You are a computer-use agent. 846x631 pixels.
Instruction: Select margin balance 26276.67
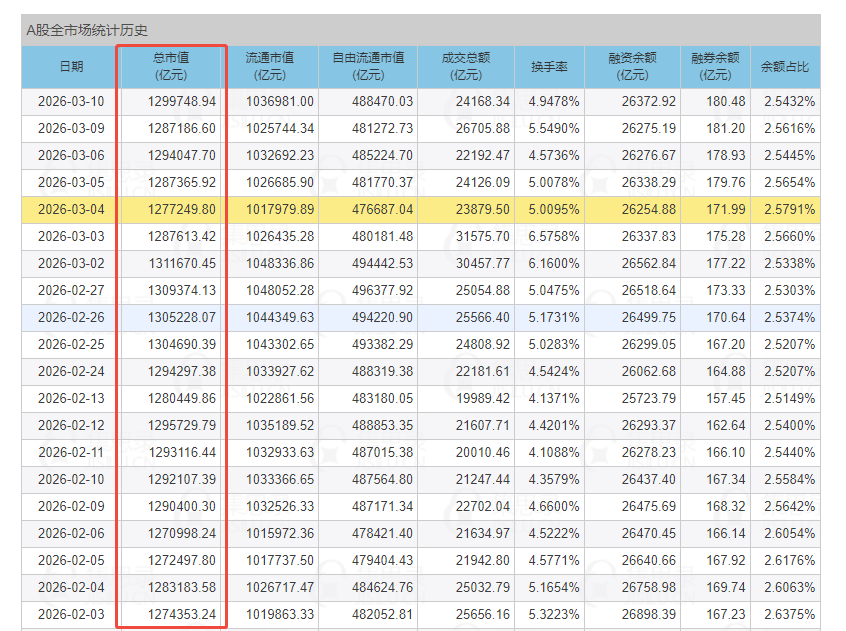click(649, 155)
